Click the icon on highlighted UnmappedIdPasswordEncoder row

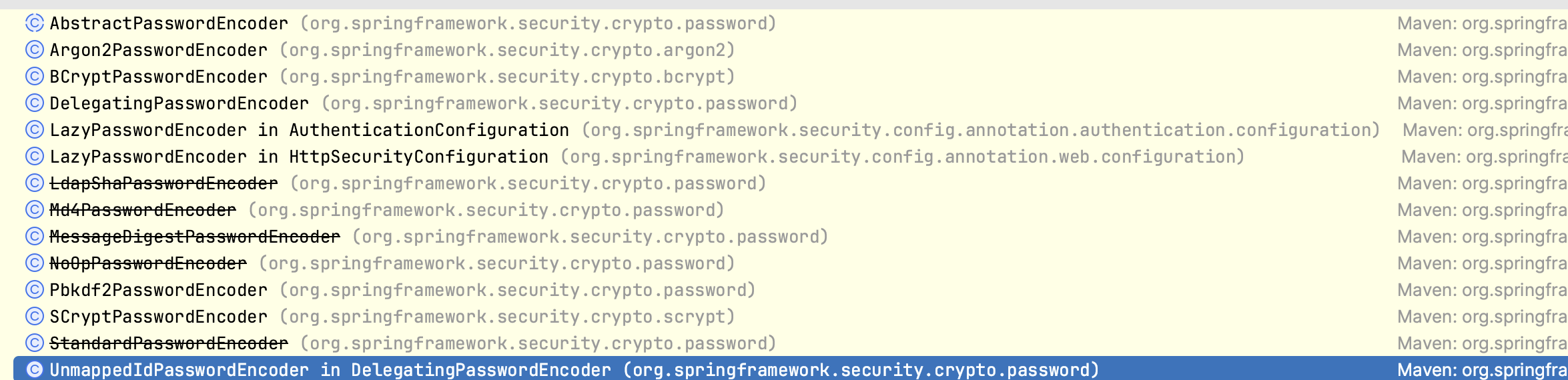pyautogui.click(x=35, y=370)
